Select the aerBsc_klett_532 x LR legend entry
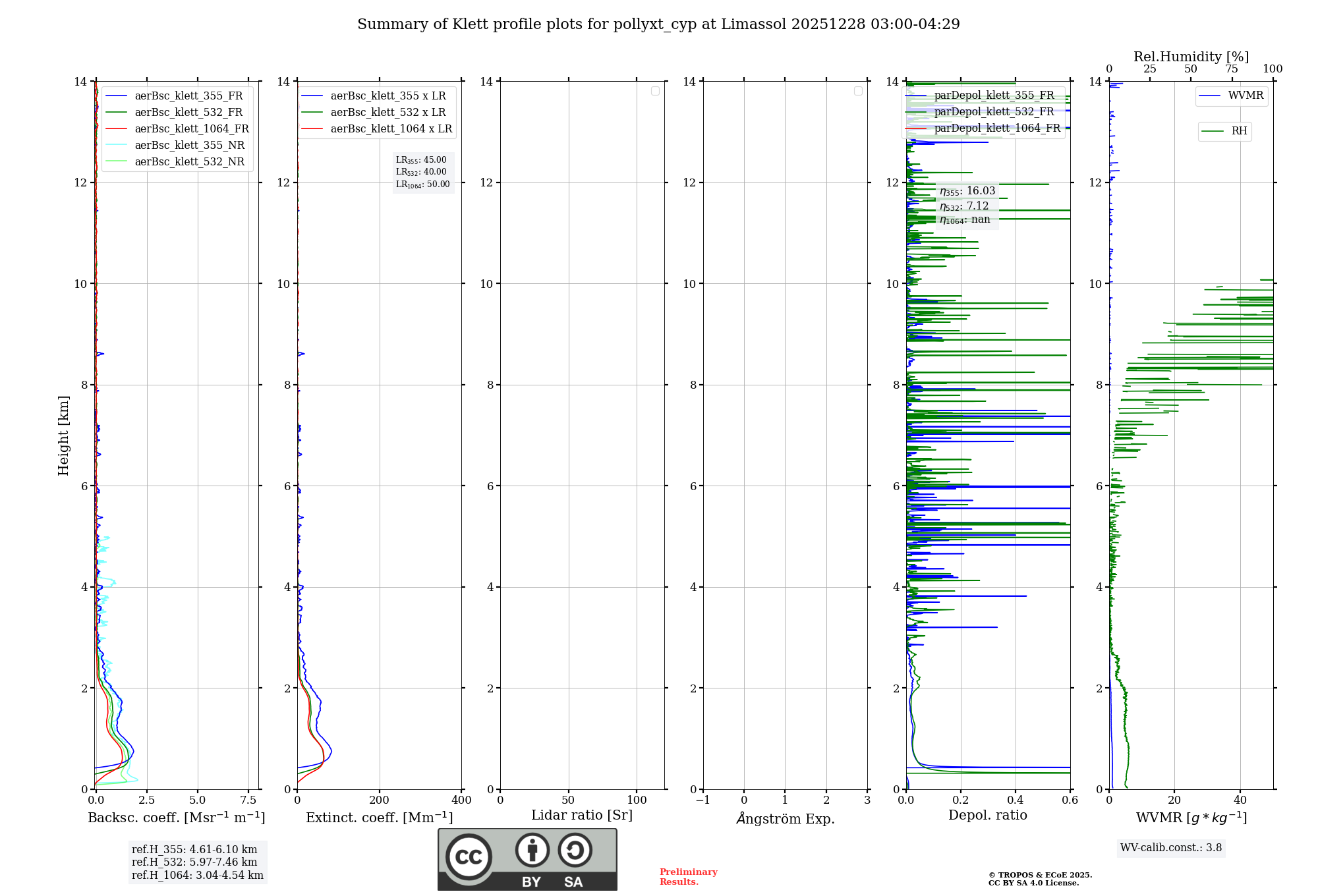The height and width of the screenshot is (896, 1318). 387,113
